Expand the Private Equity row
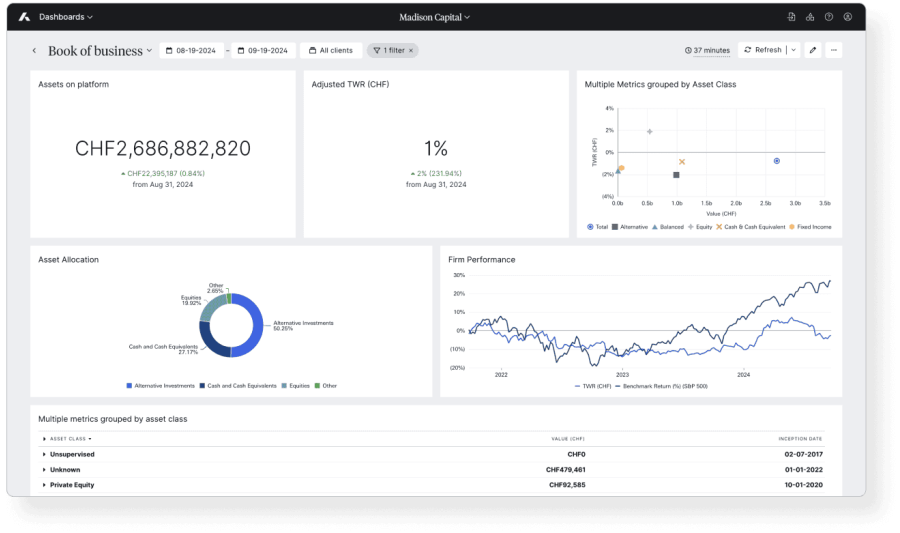Viewport: 900px width, 533px height. [x=44, y=485]
